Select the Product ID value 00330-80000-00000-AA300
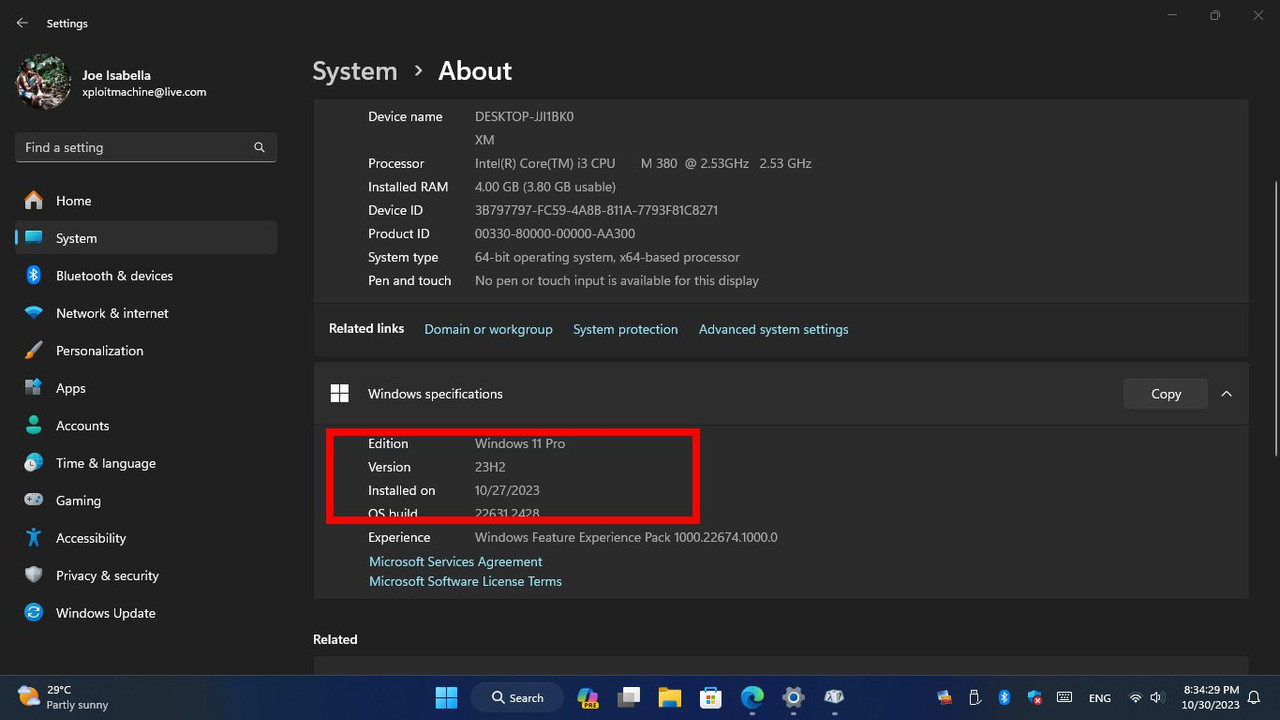This screenshot has width=1280, height=720. coord(555,234)
